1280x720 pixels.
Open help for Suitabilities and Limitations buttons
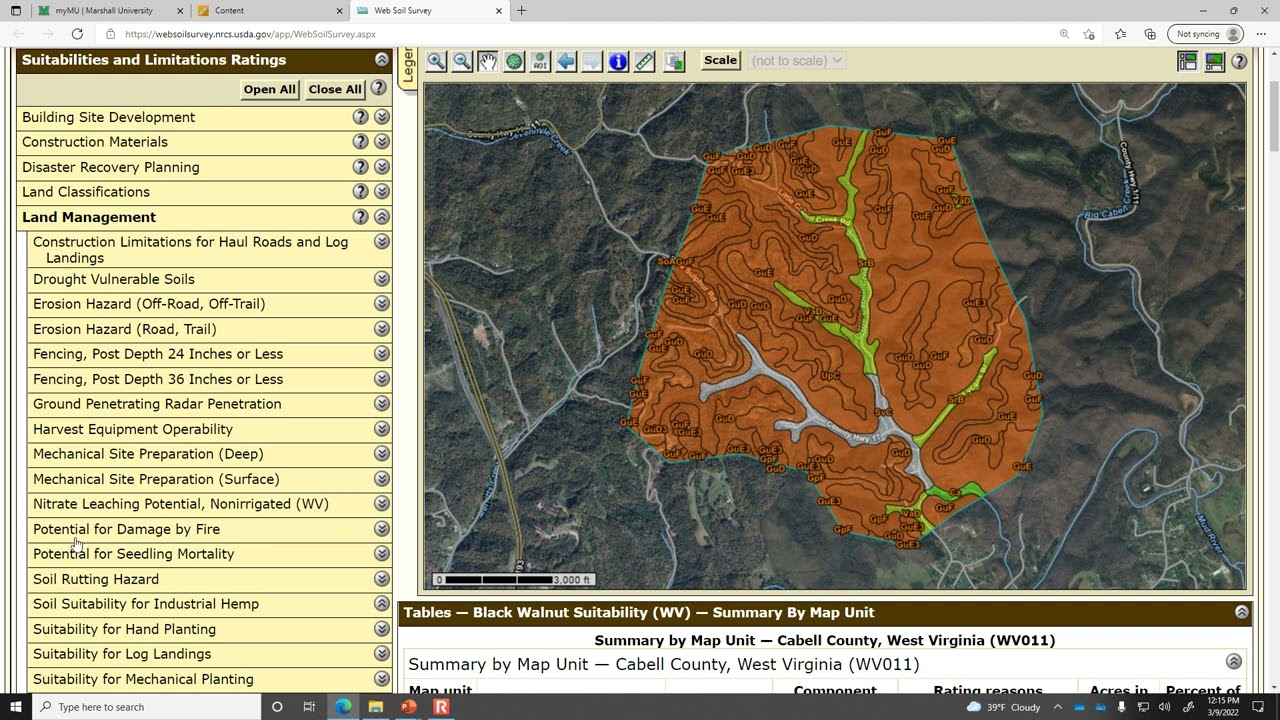(x=378, y=88)
